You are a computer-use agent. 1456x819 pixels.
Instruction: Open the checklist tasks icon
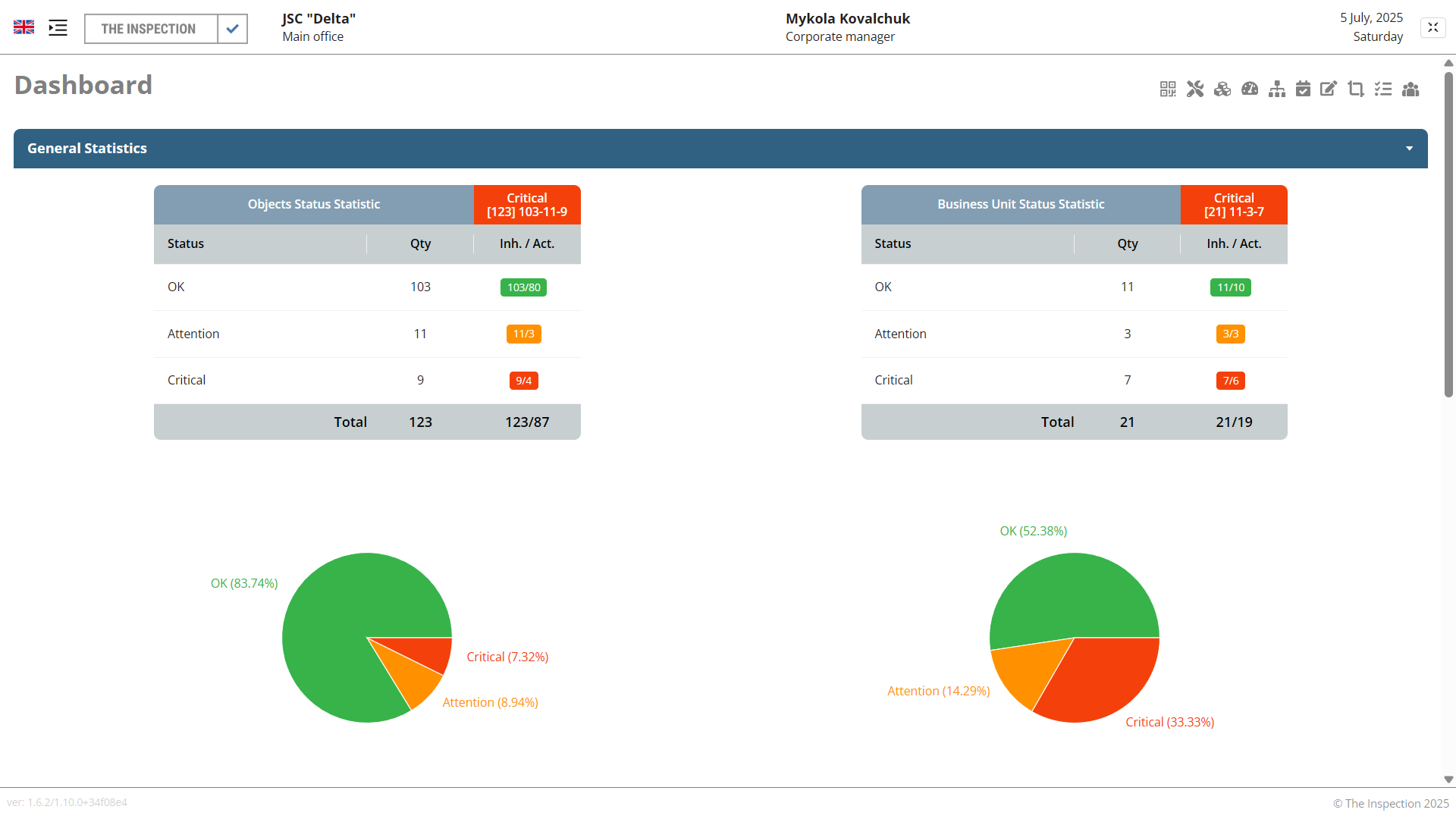(1382, 89)
